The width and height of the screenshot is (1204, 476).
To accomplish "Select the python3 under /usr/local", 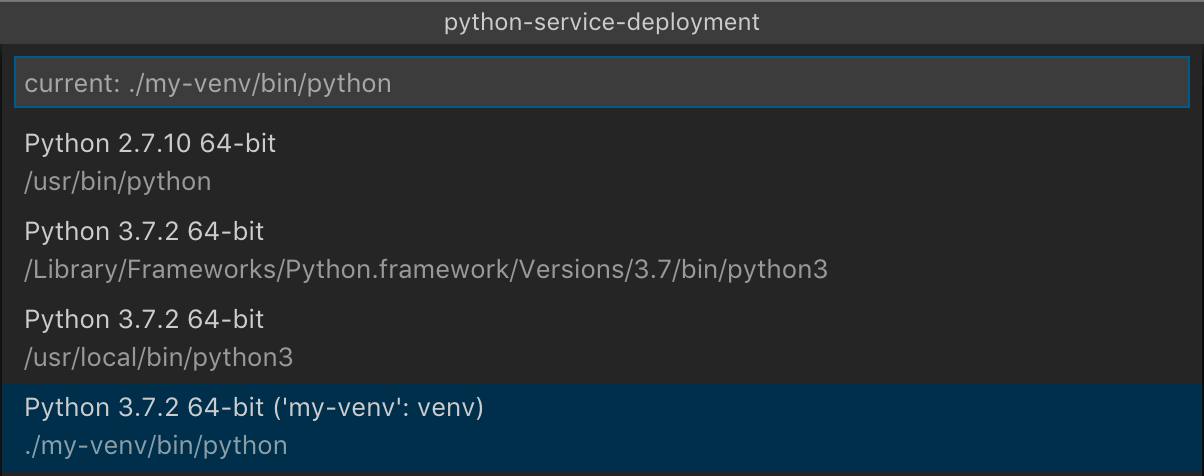I will click(602, 339).
